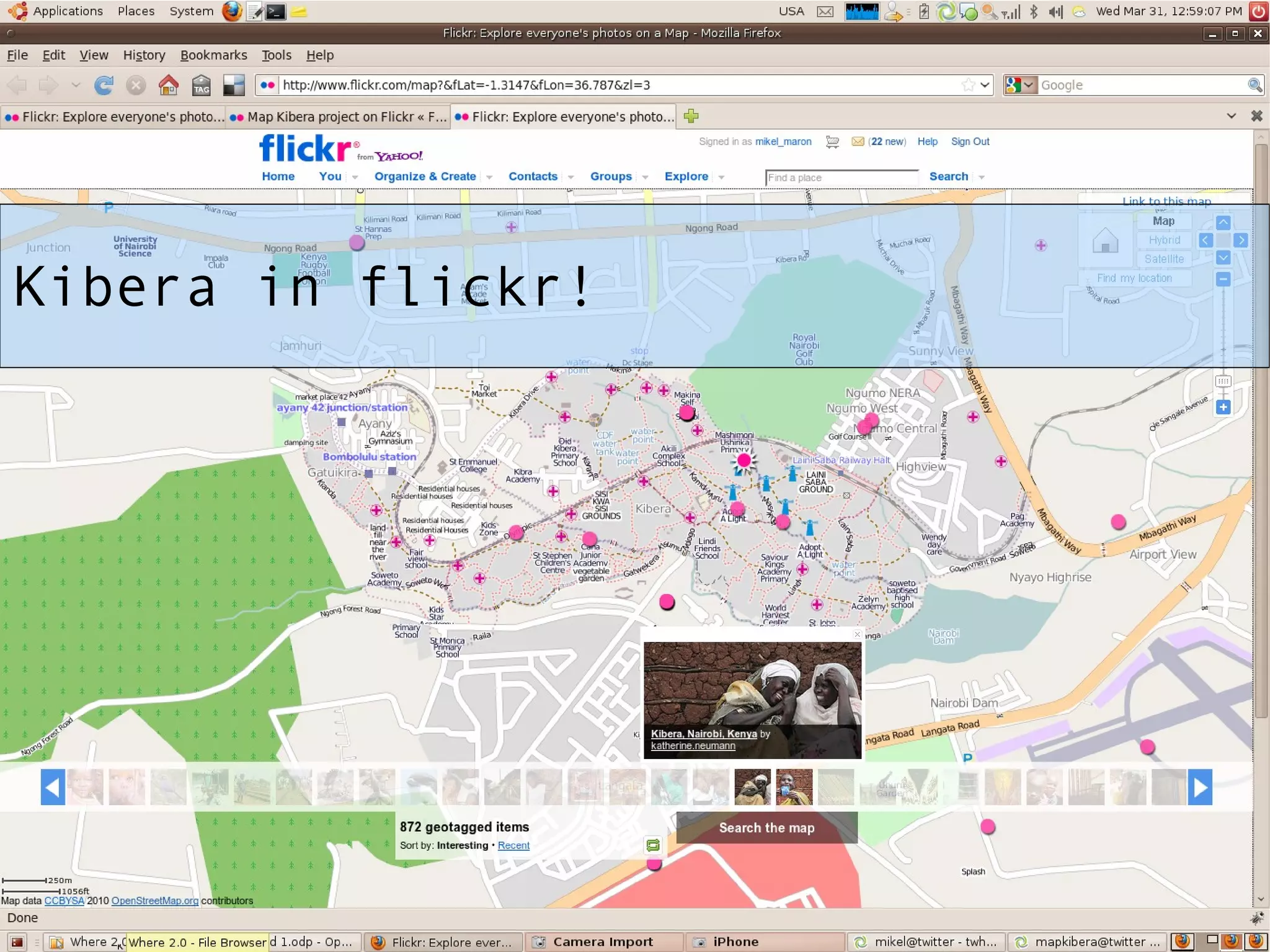The image size is (1270, 952).
Task: Switch to the Map Kibera project tab
Action: [338, 117]
